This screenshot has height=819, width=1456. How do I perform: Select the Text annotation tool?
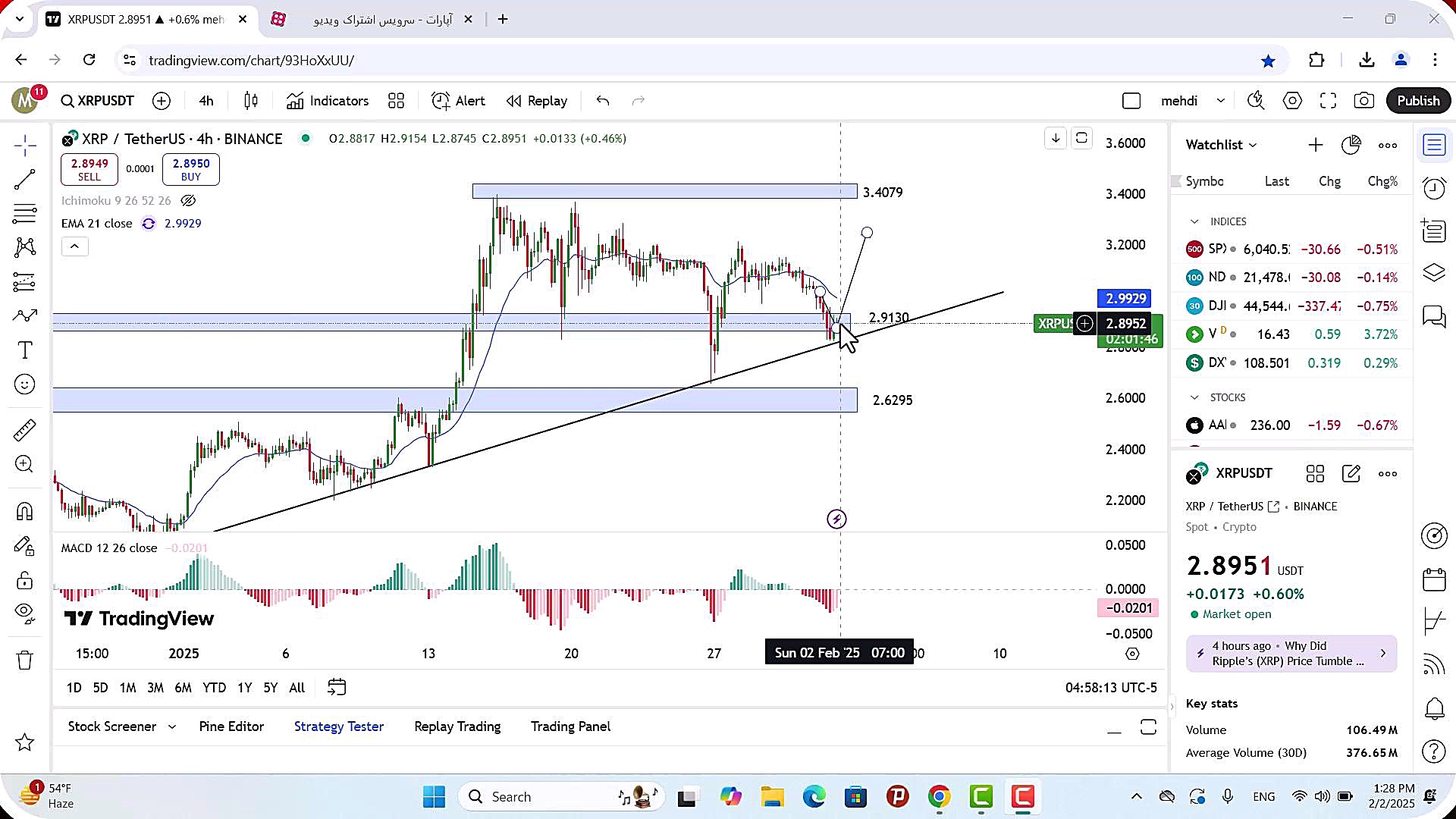(x=25, y=350)
